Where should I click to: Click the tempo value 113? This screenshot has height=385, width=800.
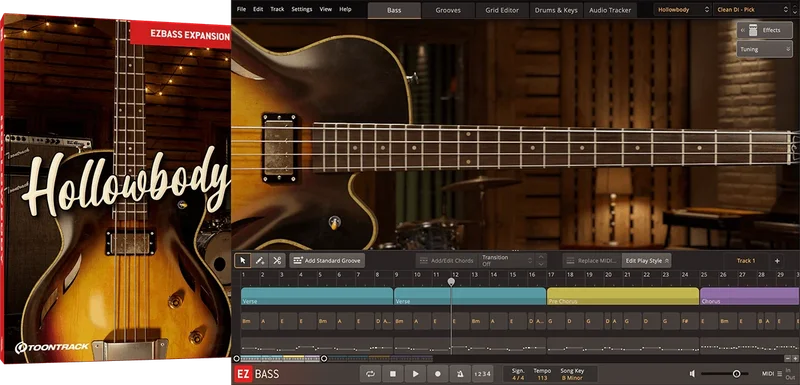542,378
